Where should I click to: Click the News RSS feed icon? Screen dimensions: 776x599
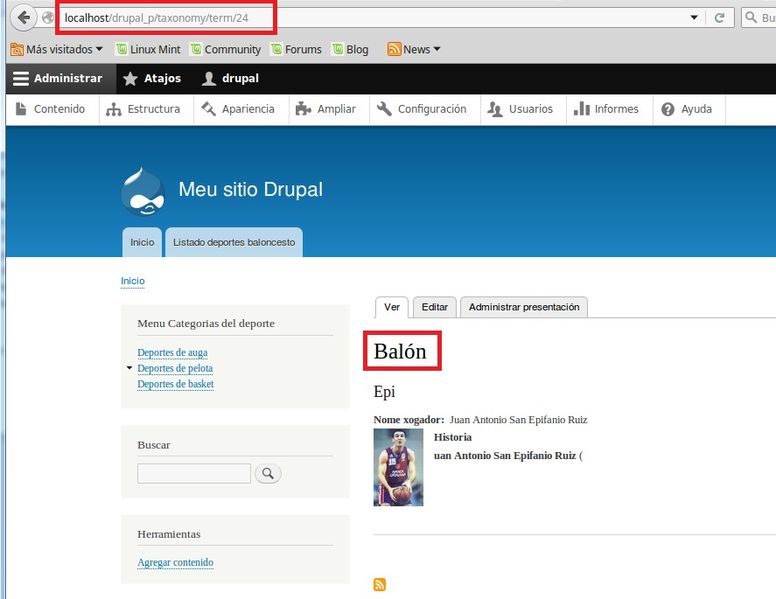(x=394, y=49)
